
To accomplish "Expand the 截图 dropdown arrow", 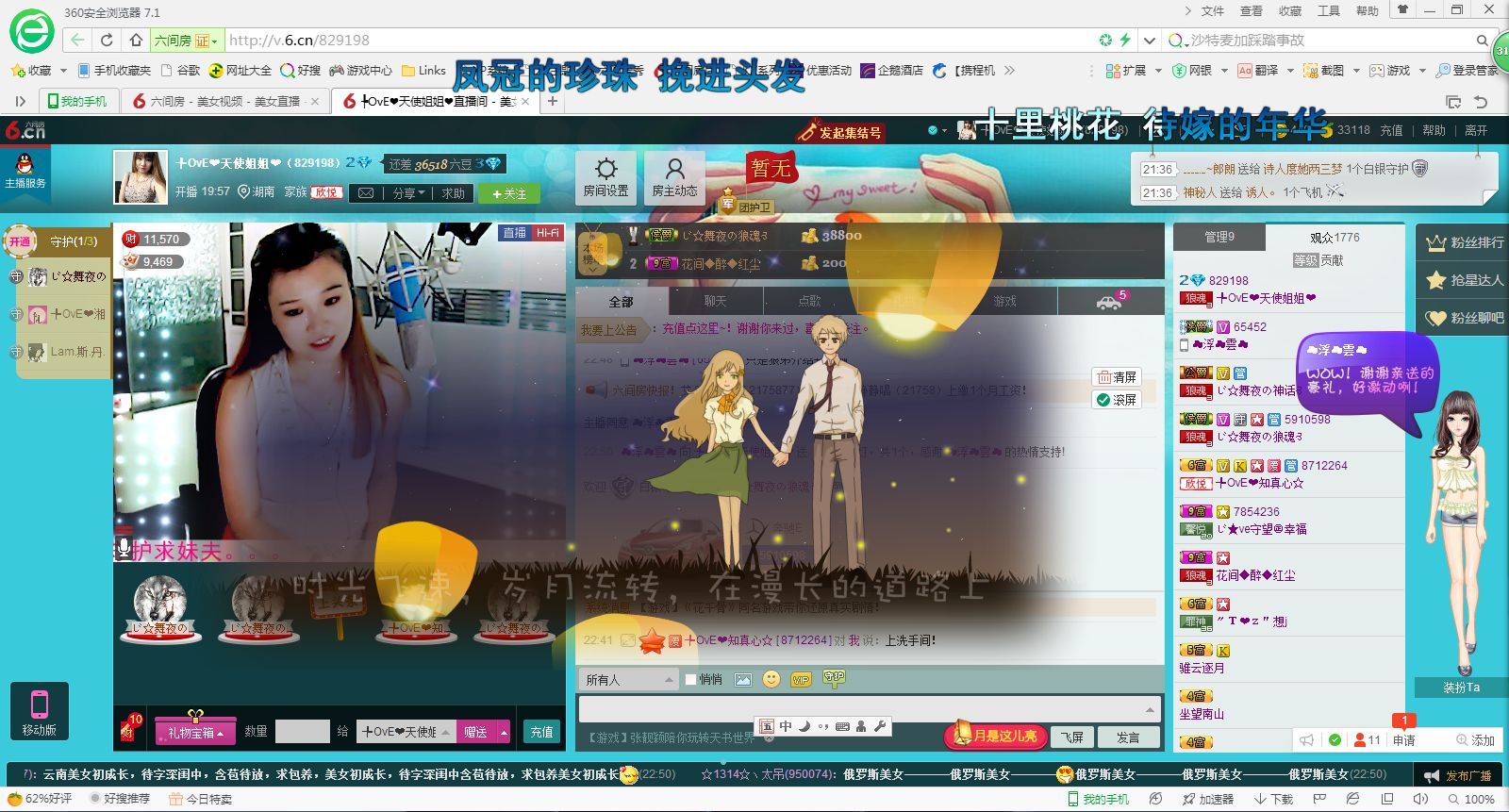I will [1356, 71].
